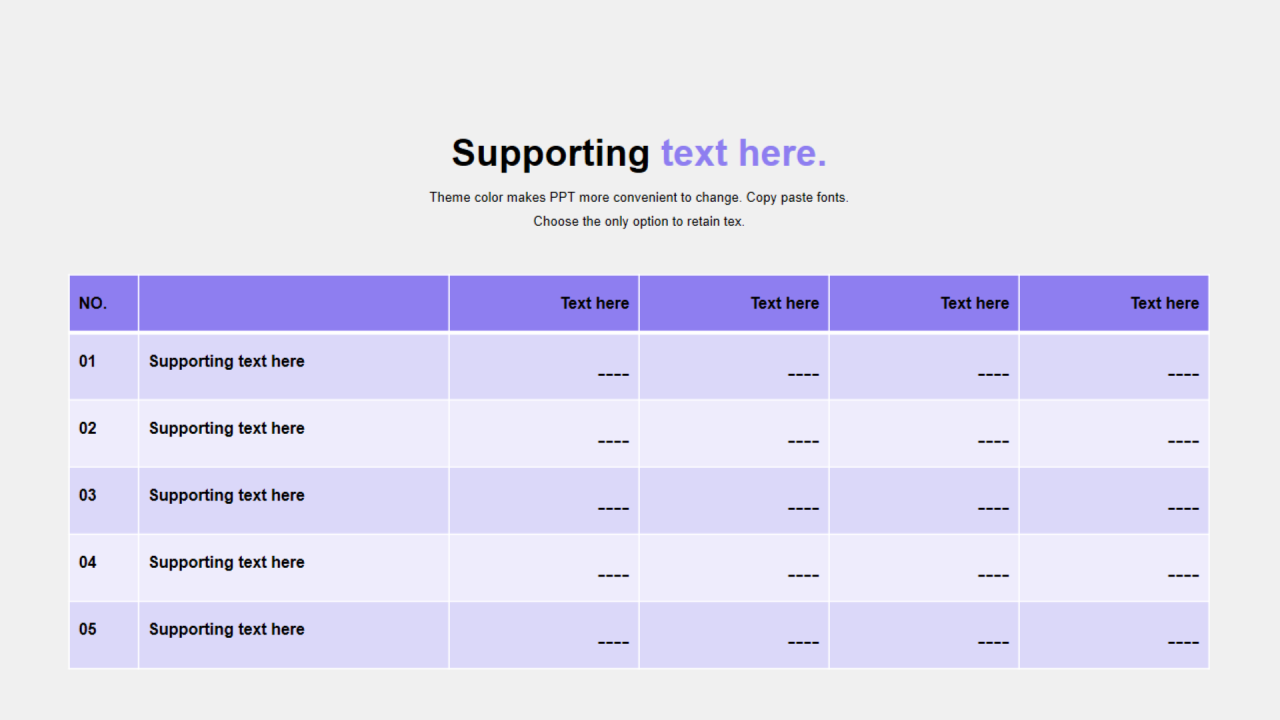Select the third 'Text here' column header

(x=924, y=303)
